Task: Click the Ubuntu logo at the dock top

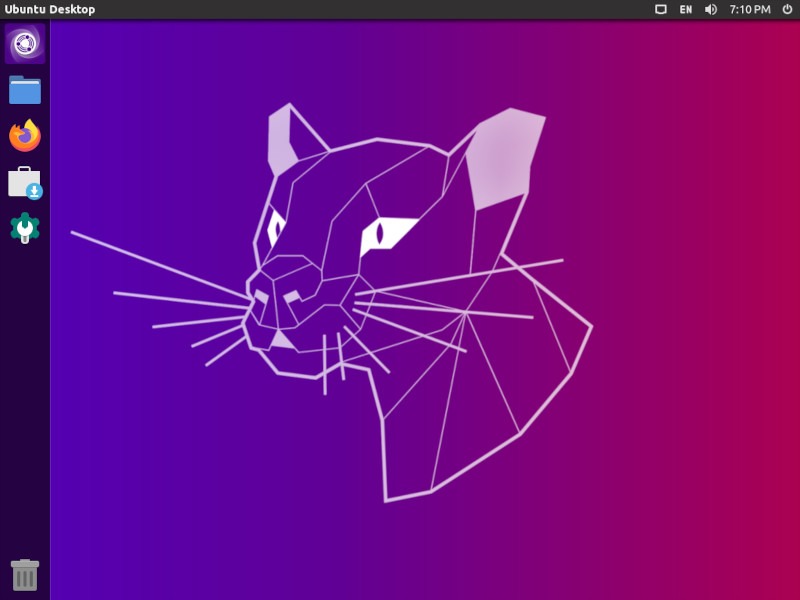Action: click(22, 44)
